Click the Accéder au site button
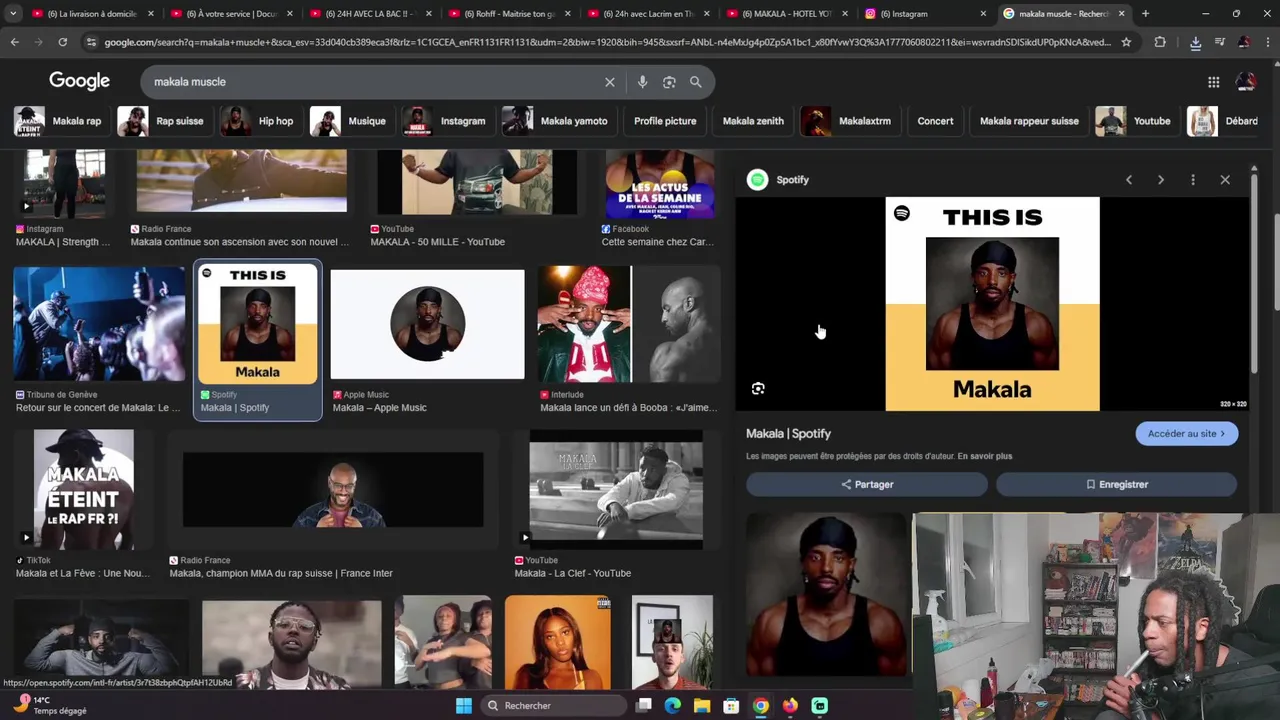This screenshot has width=1280, height=720. pos(1186,434)
